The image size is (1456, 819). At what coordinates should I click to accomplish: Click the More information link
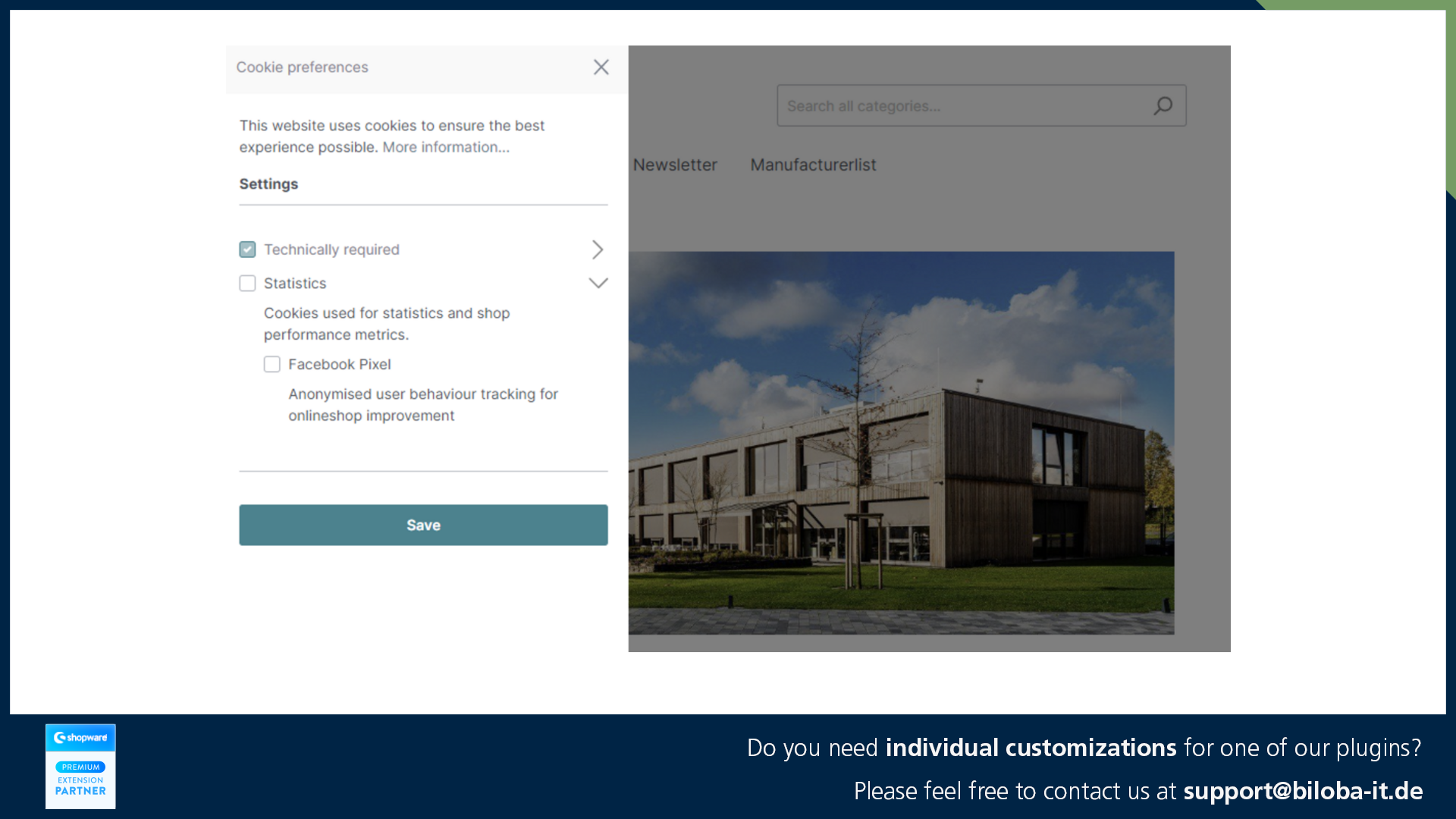click(x=447, y=147)
